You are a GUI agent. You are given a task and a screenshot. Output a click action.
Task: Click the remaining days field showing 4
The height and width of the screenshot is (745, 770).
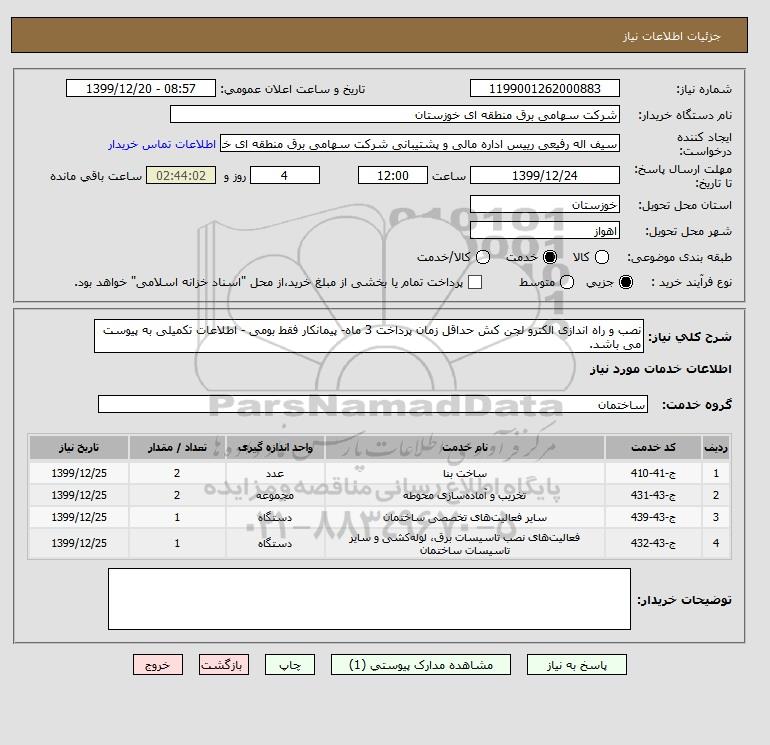pos(285,175)
